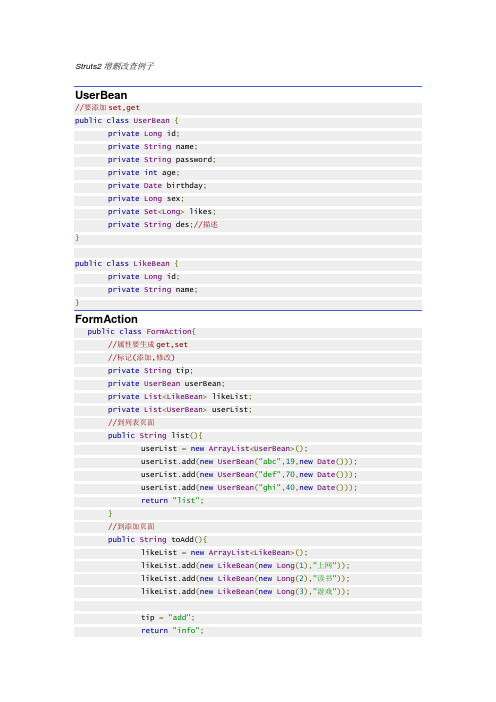Click the line 'public class LikeBean {'
Image resolution: width=496 pixels, height=702 pixels.
coord(127,263)
